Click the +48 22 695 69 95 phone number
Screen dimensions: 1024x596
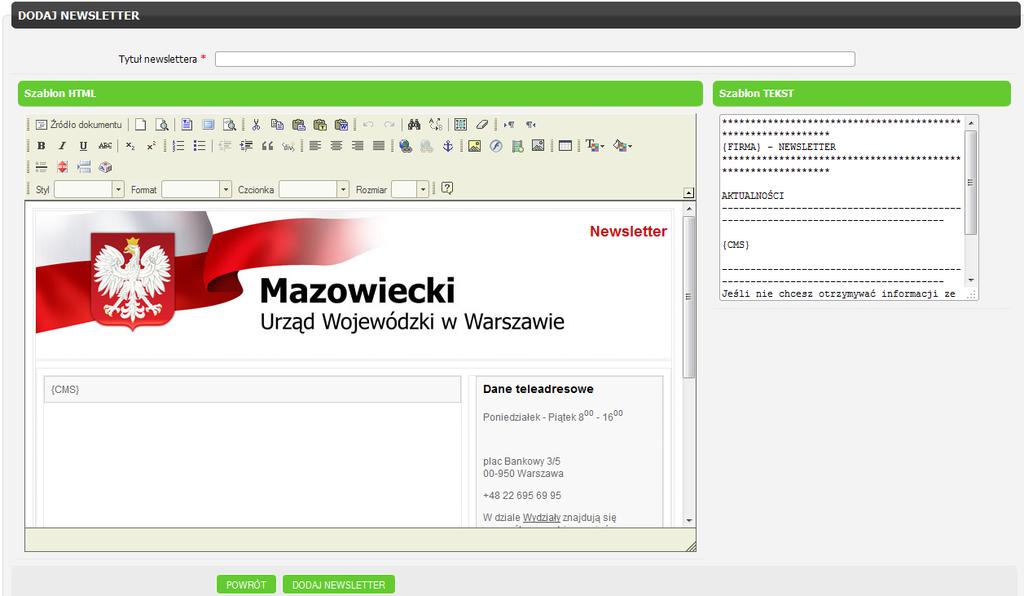(x=522, y=495)
